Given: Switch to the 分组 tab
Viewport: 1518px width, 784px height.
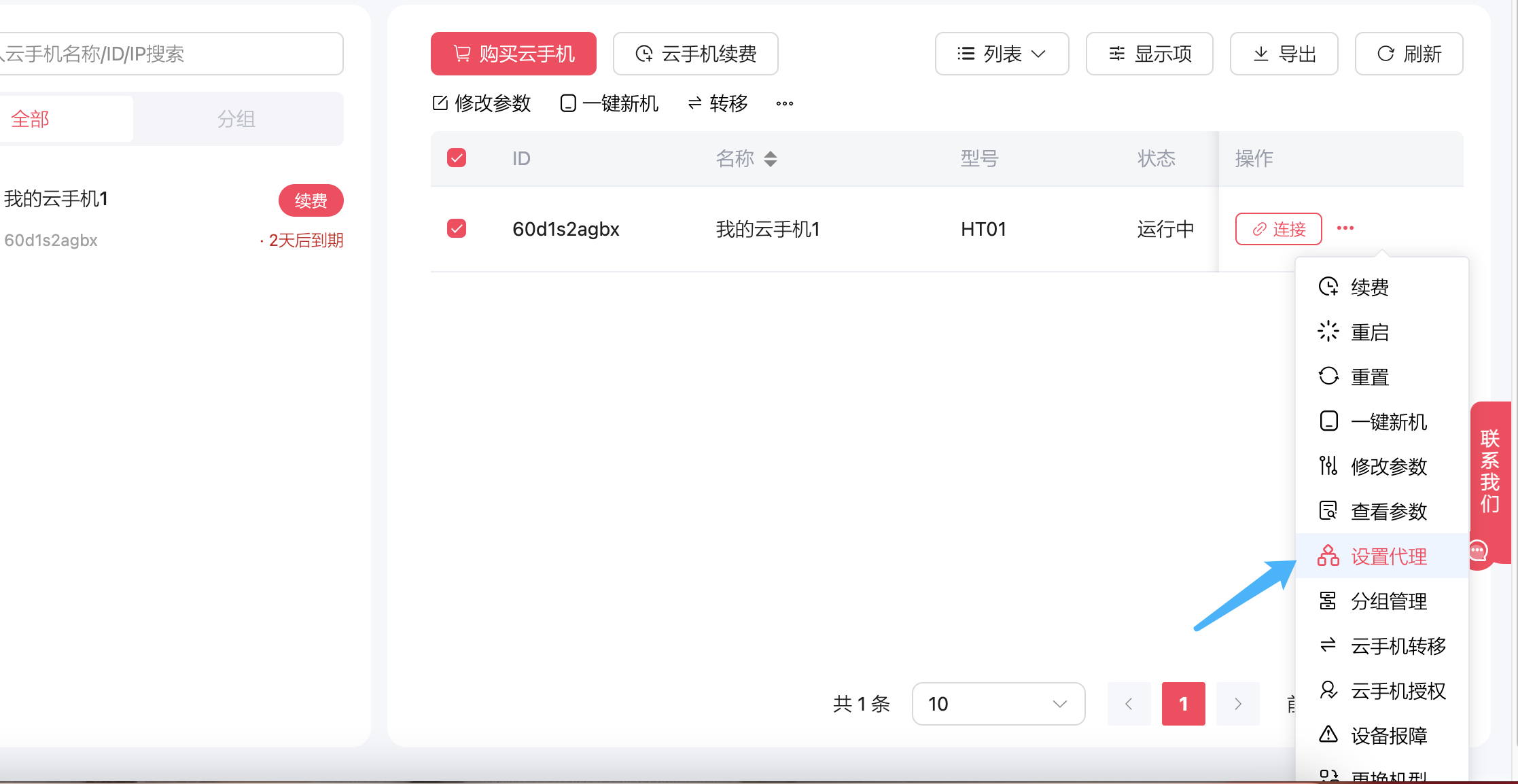Looking at the screenshot, I should [236, 120].
